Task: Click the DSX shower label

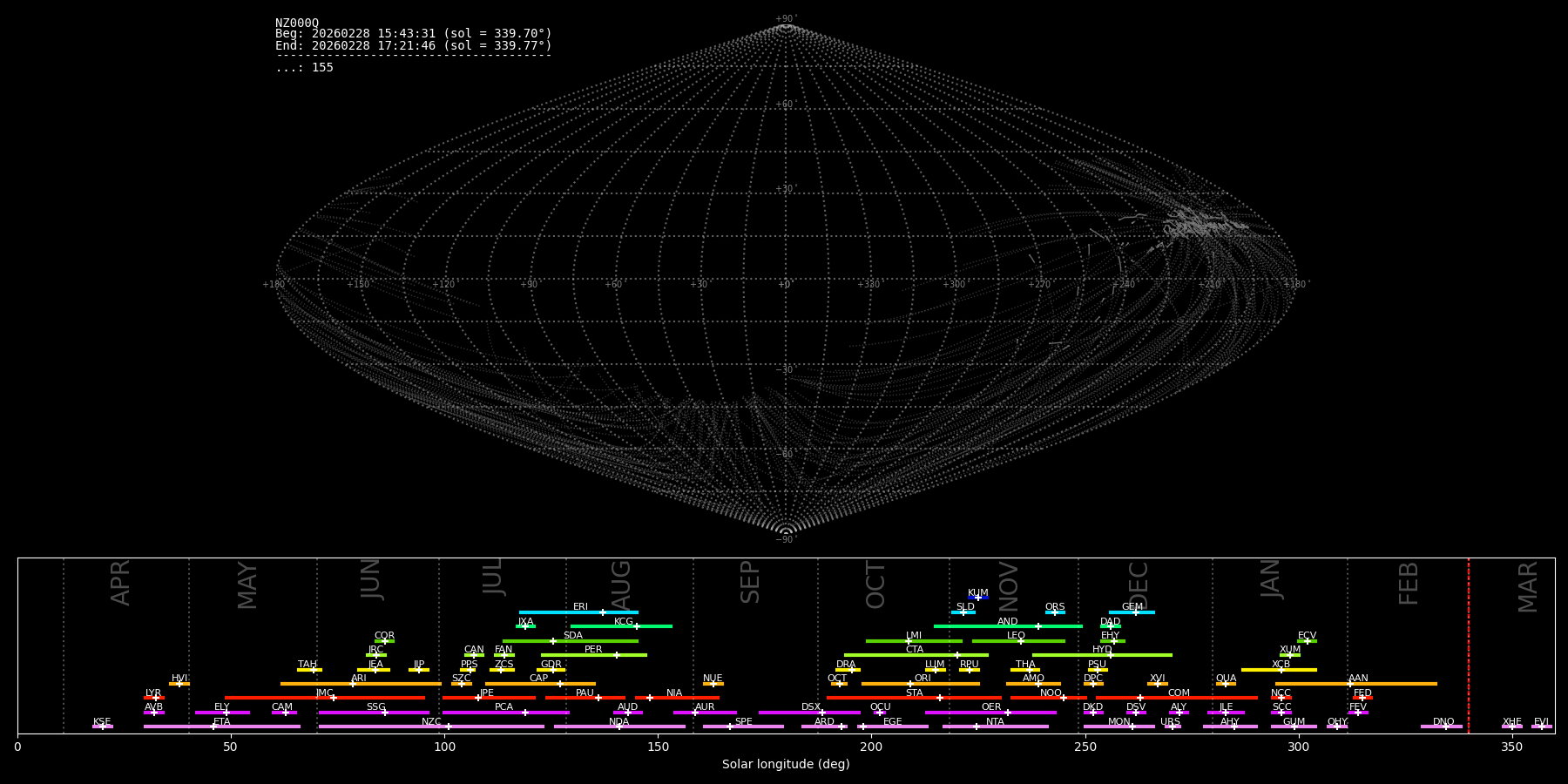Action: pyautogui.click(x=811, y=707)
